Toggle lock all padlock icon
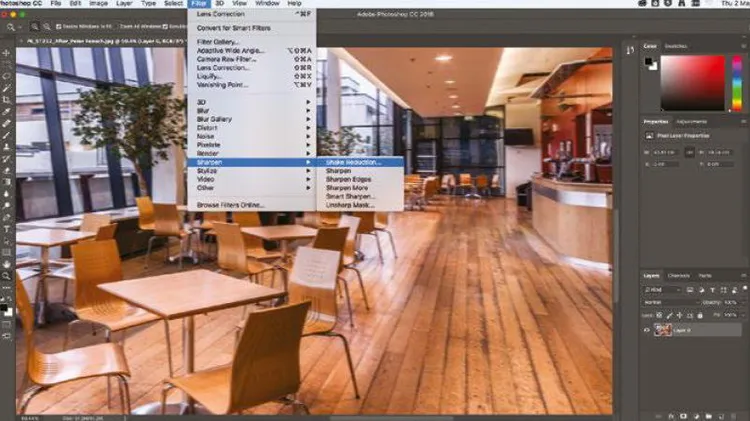Screen dimensions: 750x421 point(700,315)
